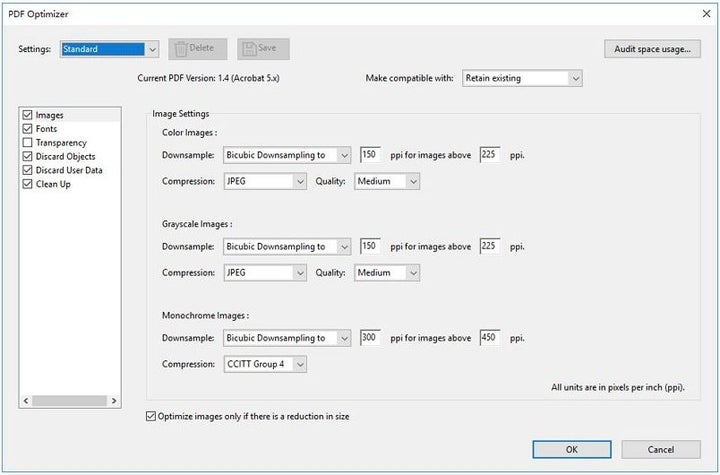The width and height of the screenshot is (720, 475).
Task: Expand the Make compatible with dropdown
Action: point(521,78)
